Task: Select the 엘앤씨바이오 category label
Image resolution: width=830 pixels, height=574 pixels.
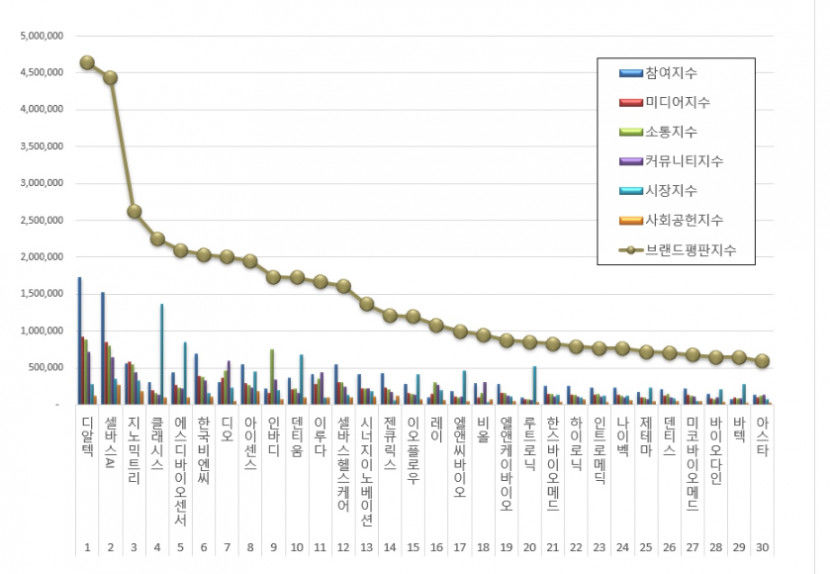Action: 460,457
